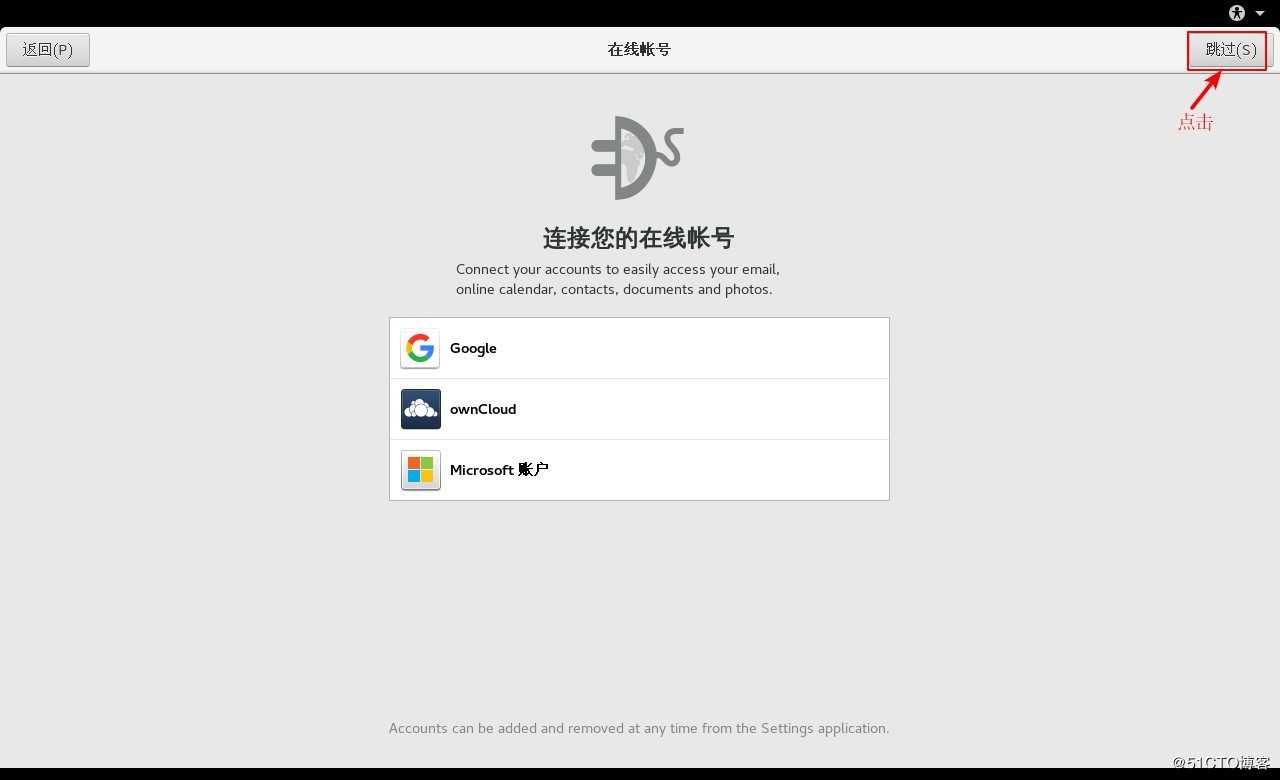Go back with the 返回(P) button

(48, 50)
